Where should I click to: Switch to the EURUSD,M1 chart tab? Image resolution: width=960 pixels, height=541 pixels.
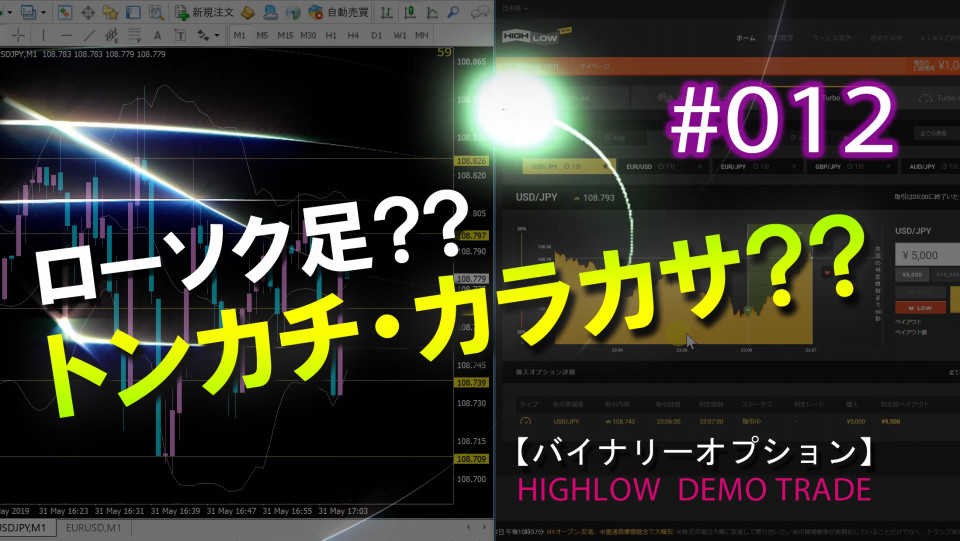coord(93,528)
